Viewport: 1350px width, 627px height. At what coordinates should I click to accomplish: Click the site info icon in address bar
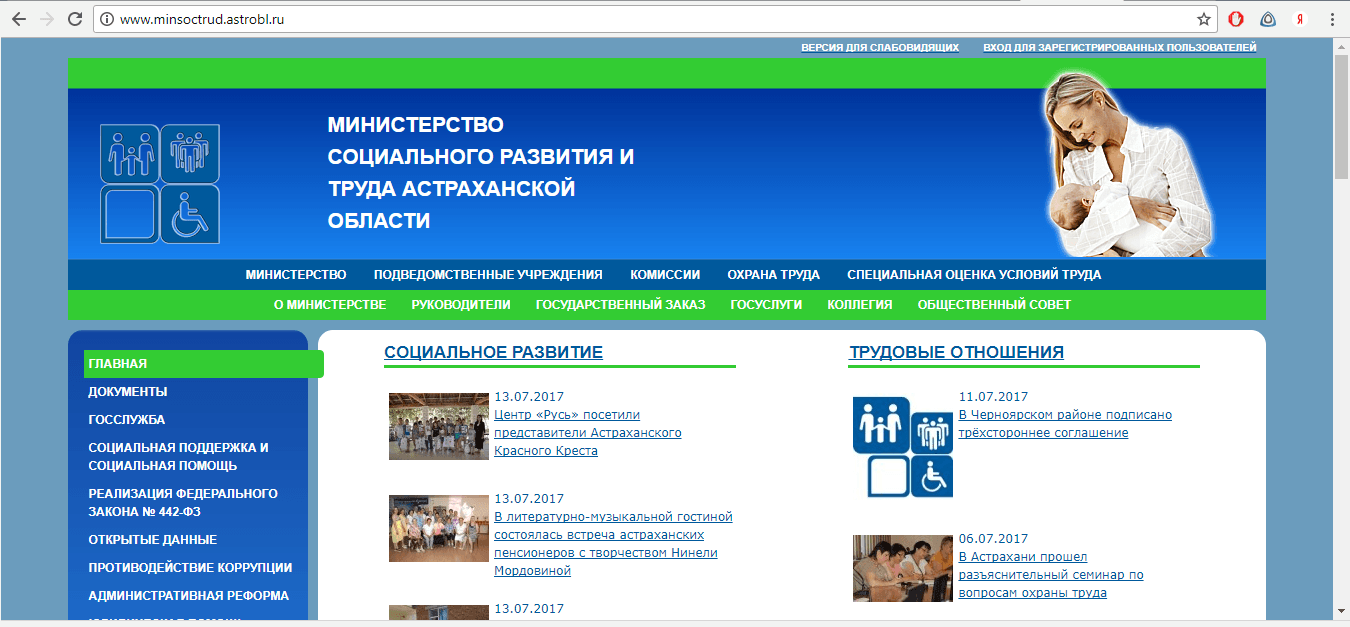(x=108, y=19)
